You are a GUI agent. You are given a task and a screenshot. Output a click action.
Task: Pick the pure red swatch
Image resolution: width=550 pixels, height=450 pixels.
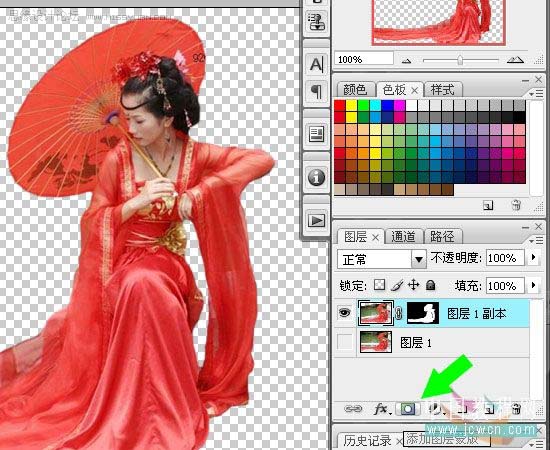tap(340, 106)
